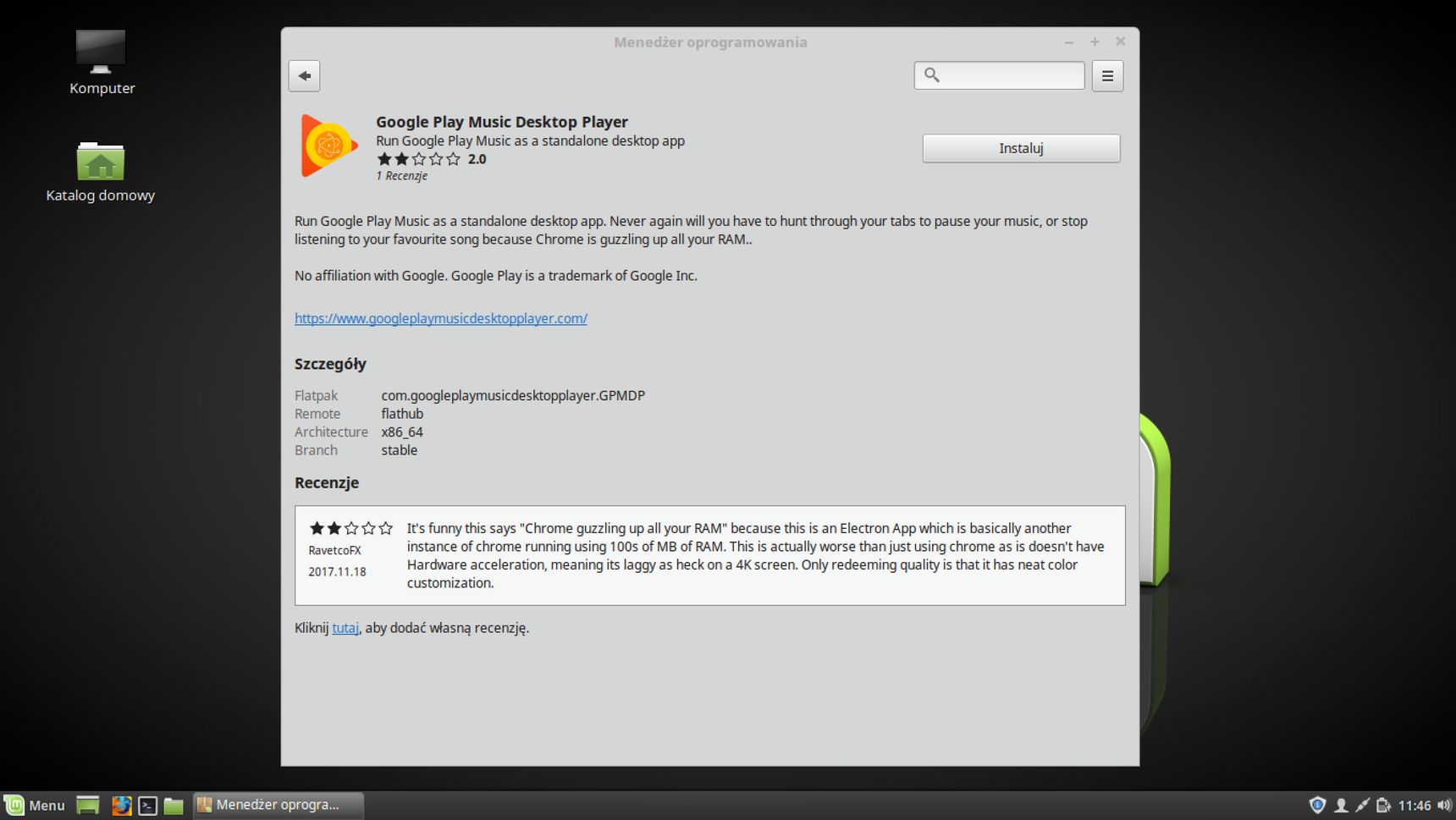
Task: Open the Linux Mint Menu button
Action: click(x=35, y=805)
